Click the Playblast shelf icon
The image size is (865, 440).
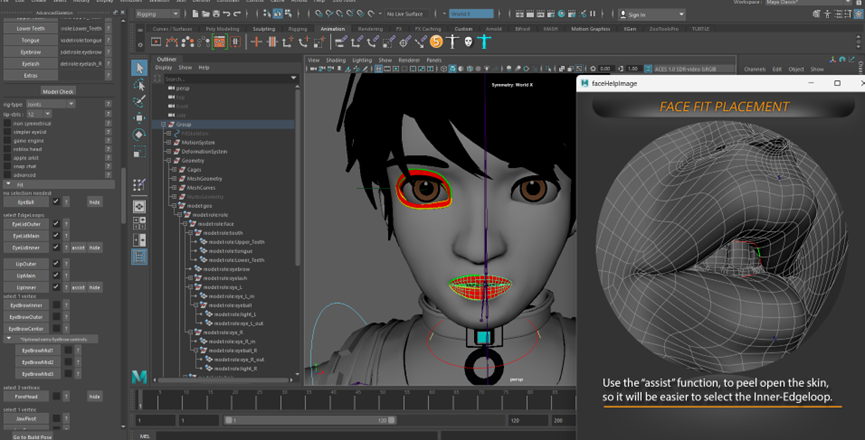coord(156,42)
